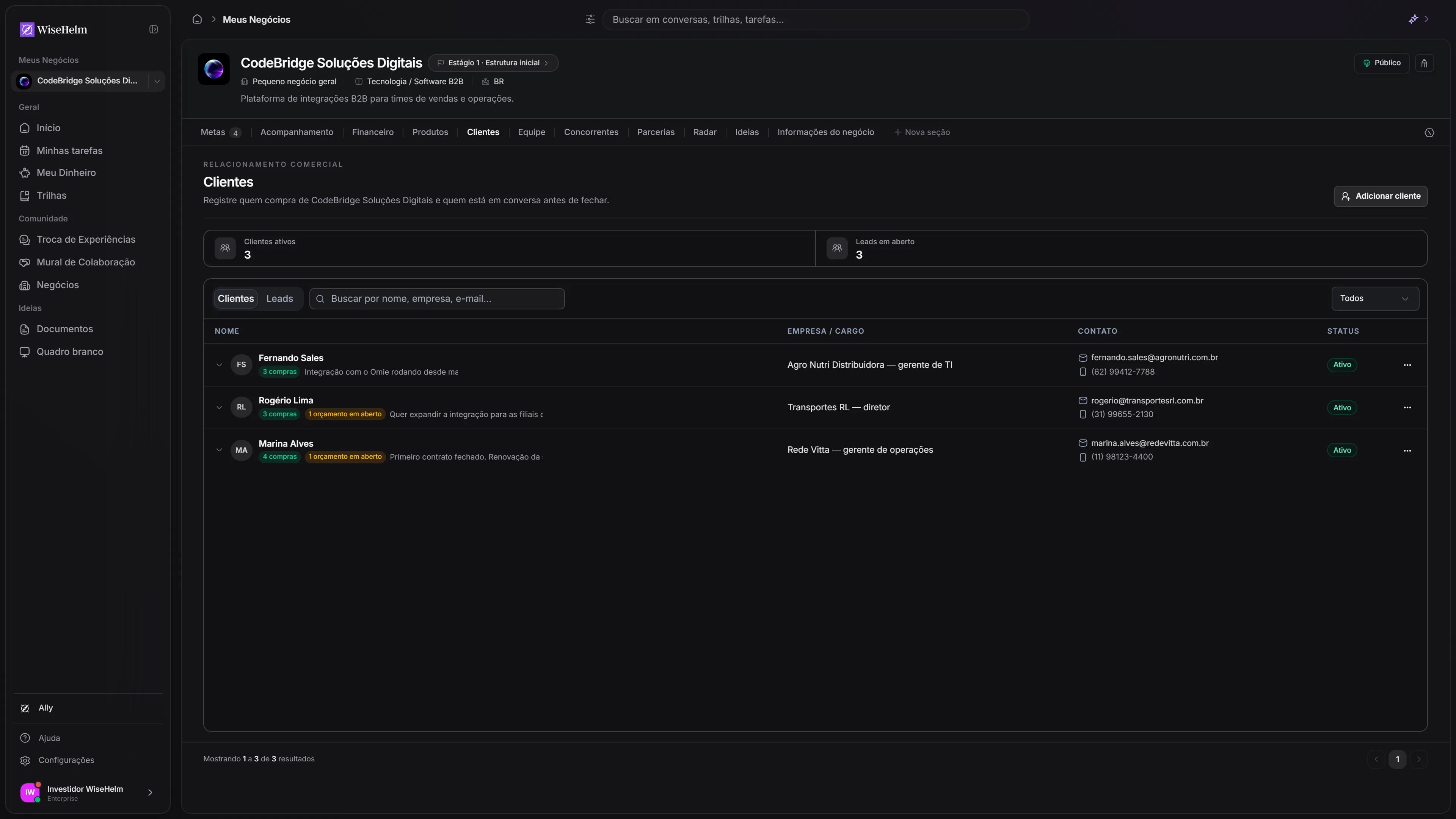Screen dimensions: 1456x819
Task: Focus Buscar por nome, empresa, e-mail field
Action: 436,298
